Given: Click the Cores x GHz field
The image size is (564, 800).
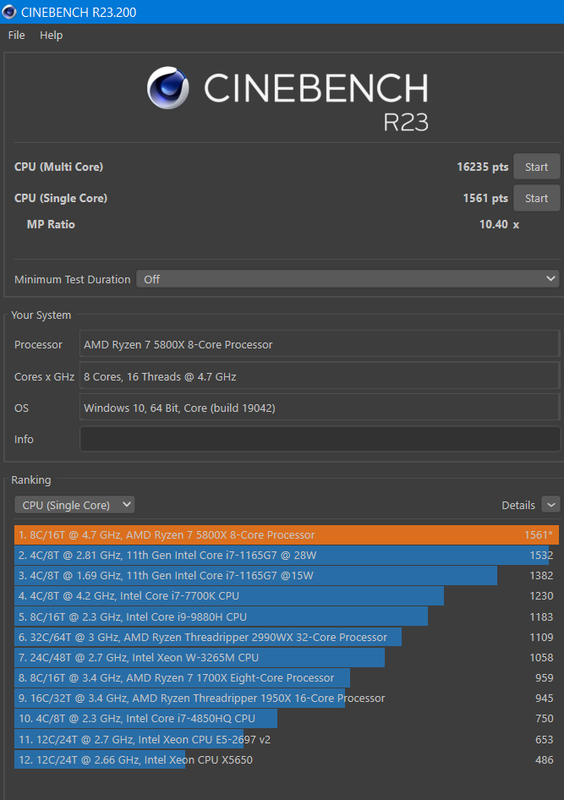Looking at the screenshot, I should (320, 377).
